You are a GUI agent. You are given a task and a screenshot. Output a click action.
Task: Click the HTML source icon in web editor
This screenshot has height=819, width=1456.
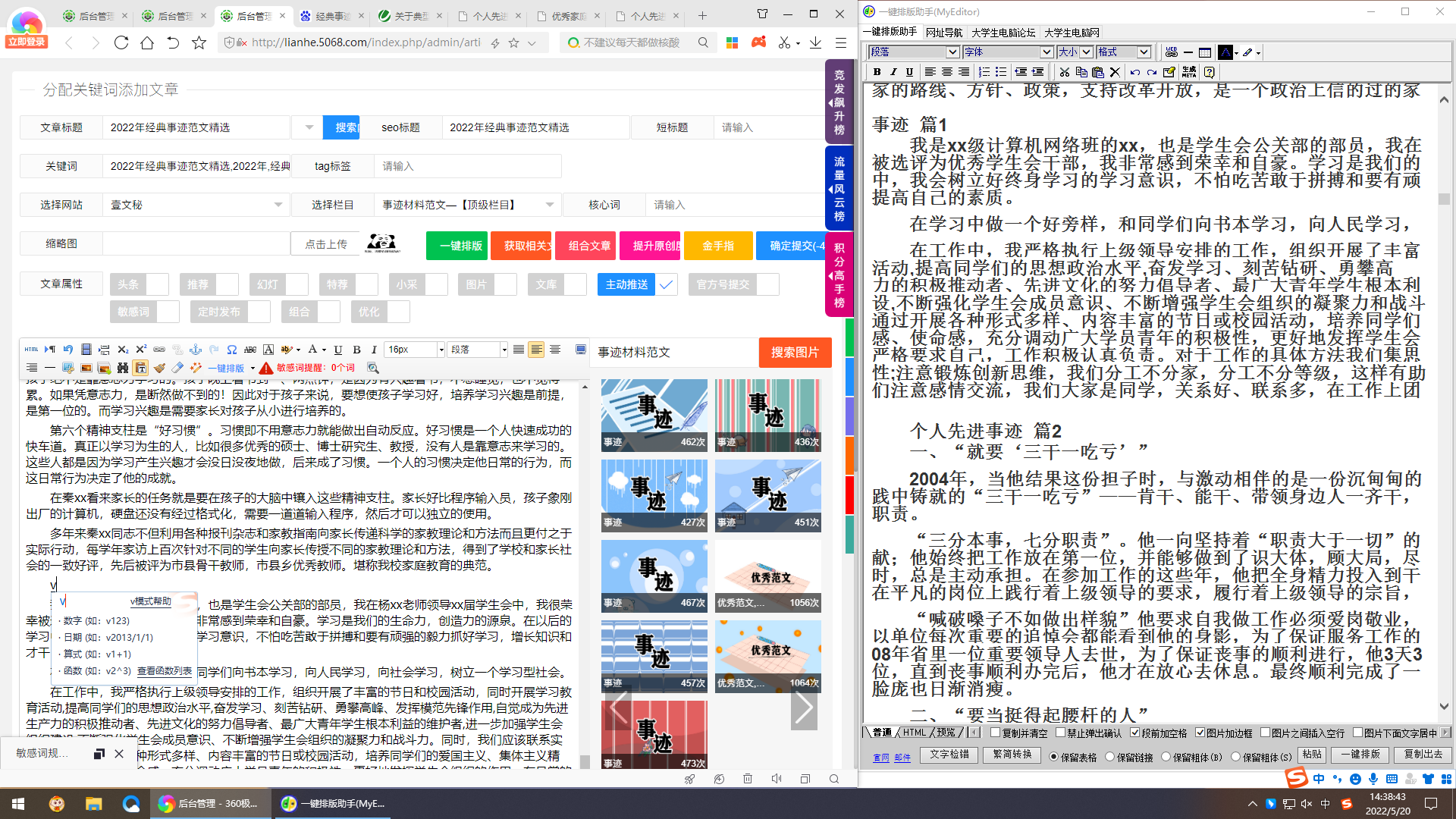31,350
